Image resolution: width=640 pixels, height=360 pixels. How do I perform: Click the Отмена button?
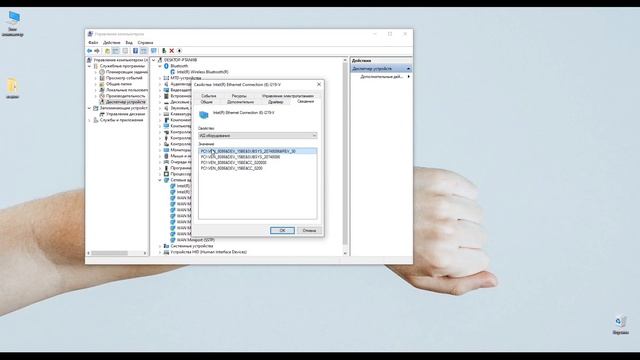point(309,231)
